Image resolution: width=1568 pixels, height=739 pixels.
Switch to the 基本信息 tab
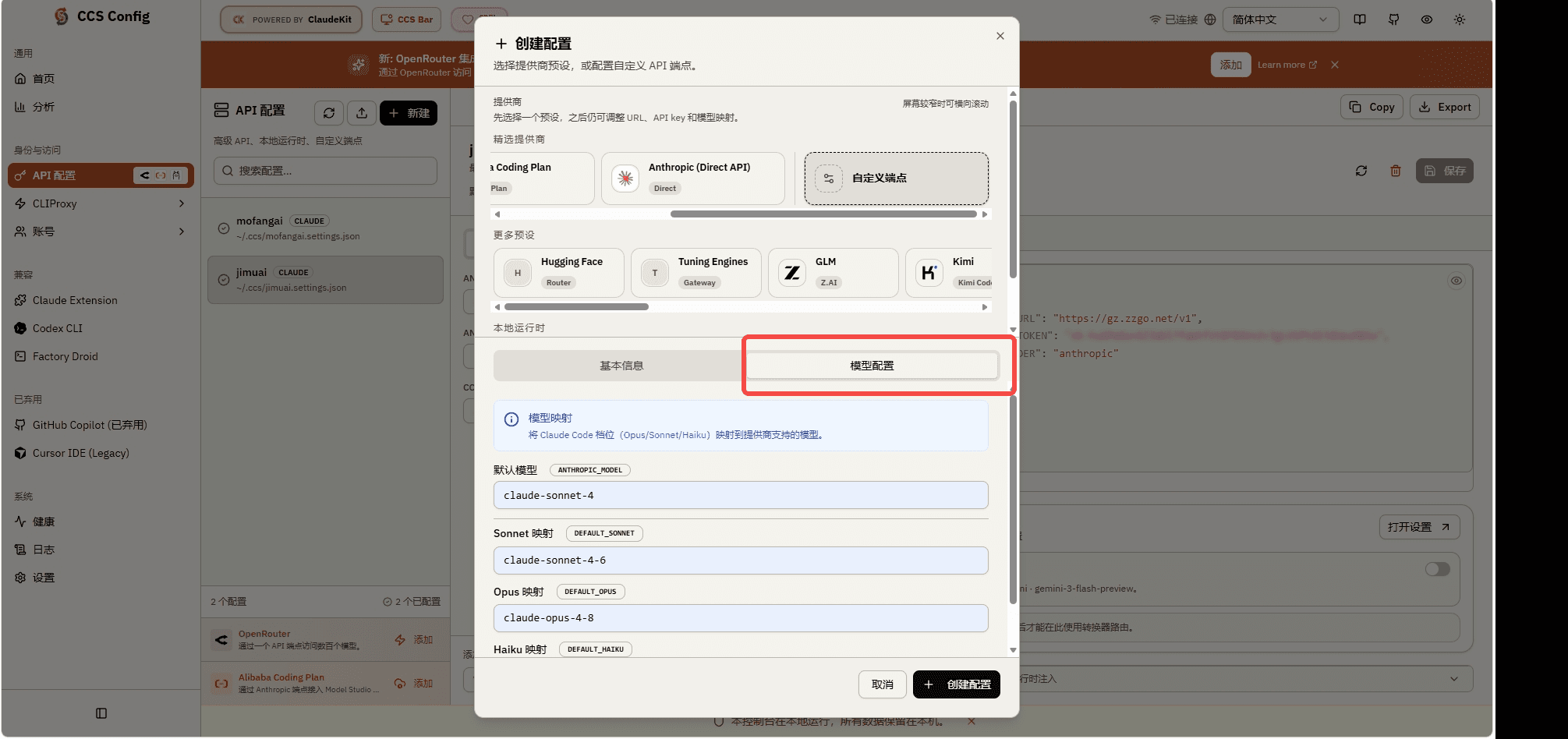[621, 366]
